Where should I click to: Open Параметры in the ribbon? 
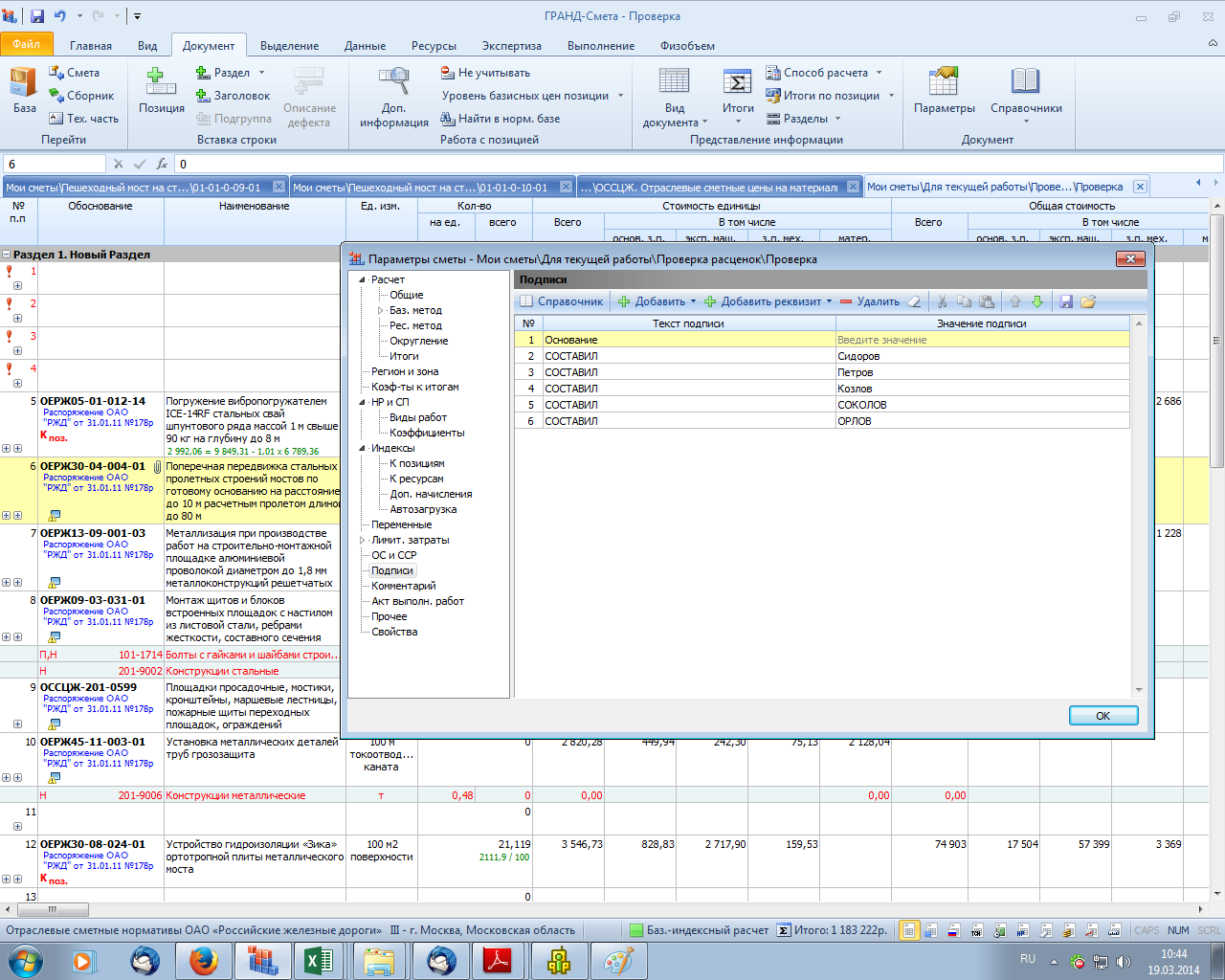(944, 91)
